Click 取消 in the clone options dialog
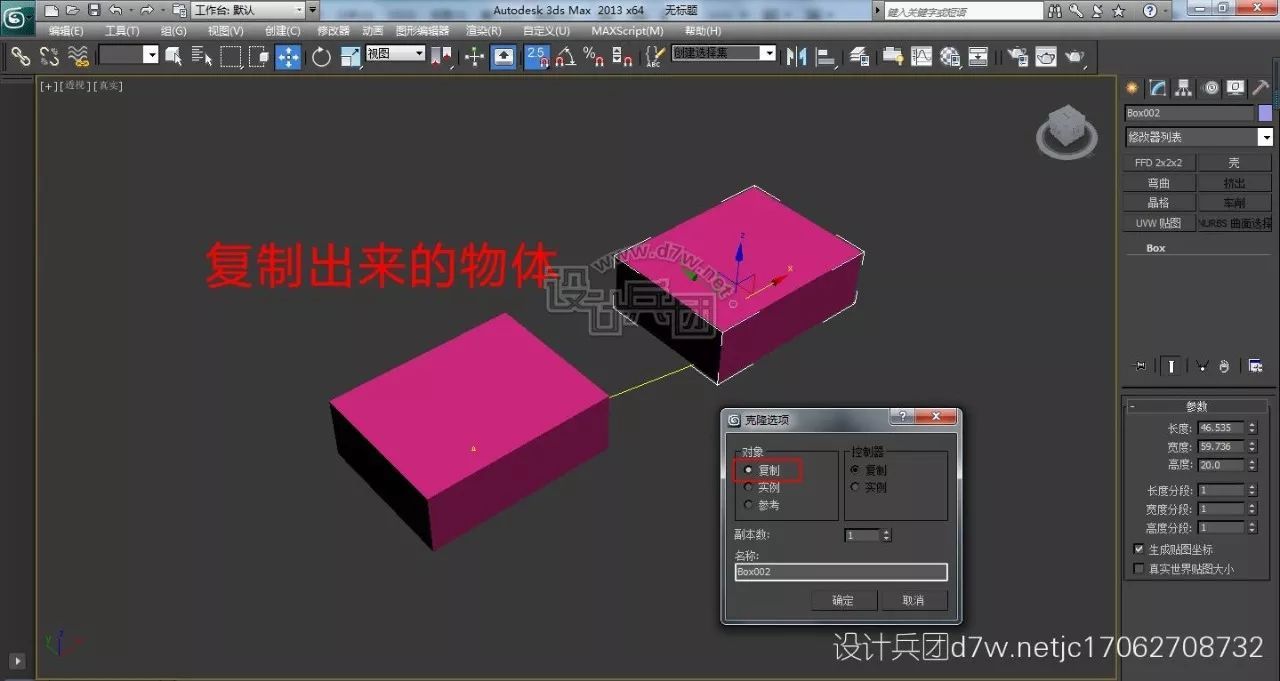1280x681 pixels. tap(913, 600)
